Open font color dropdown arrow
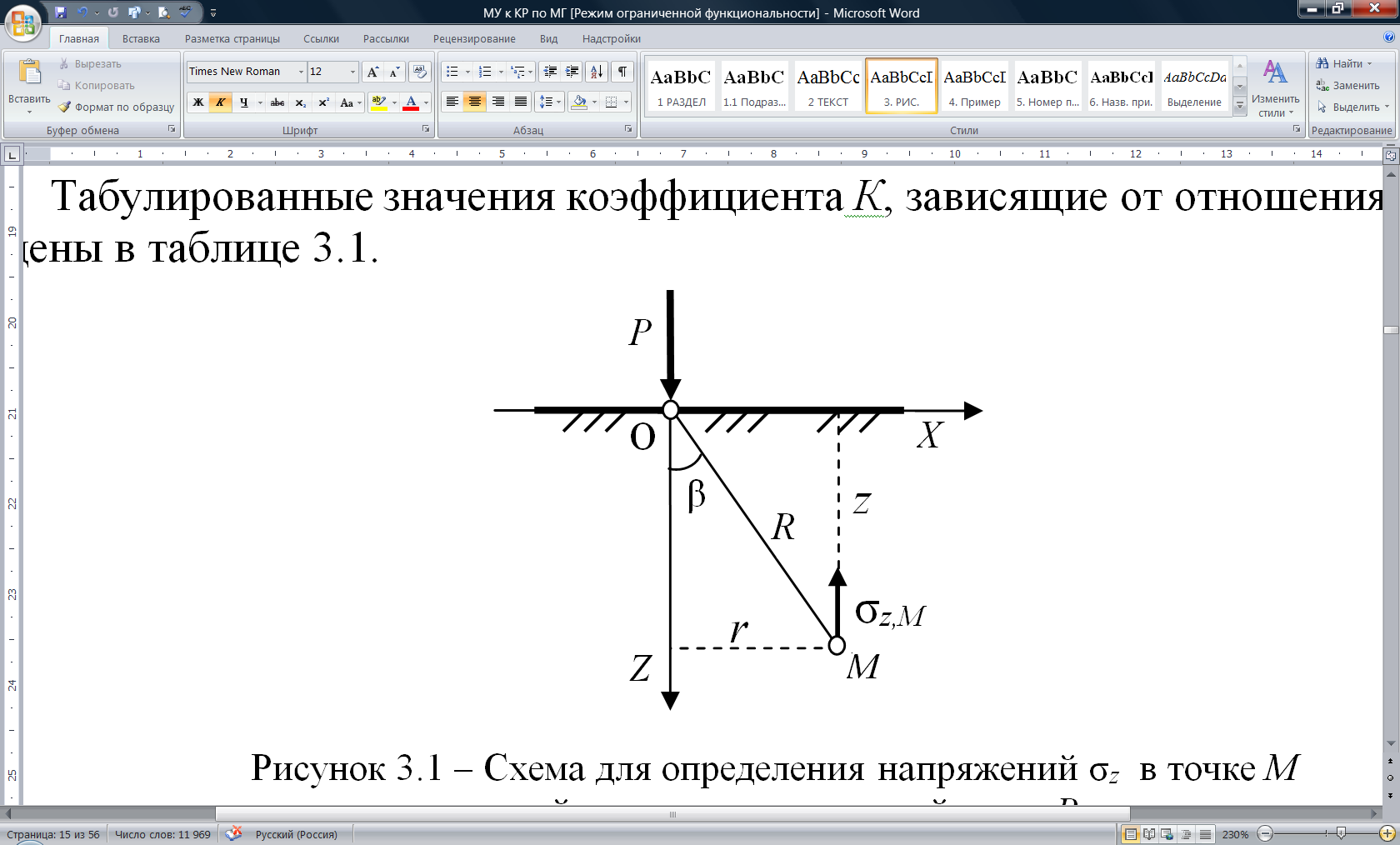 point(426,102)
